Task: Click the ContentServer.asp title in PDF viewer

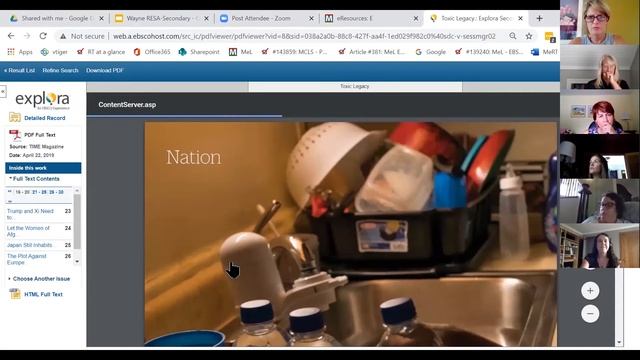Action: (127, 104)
